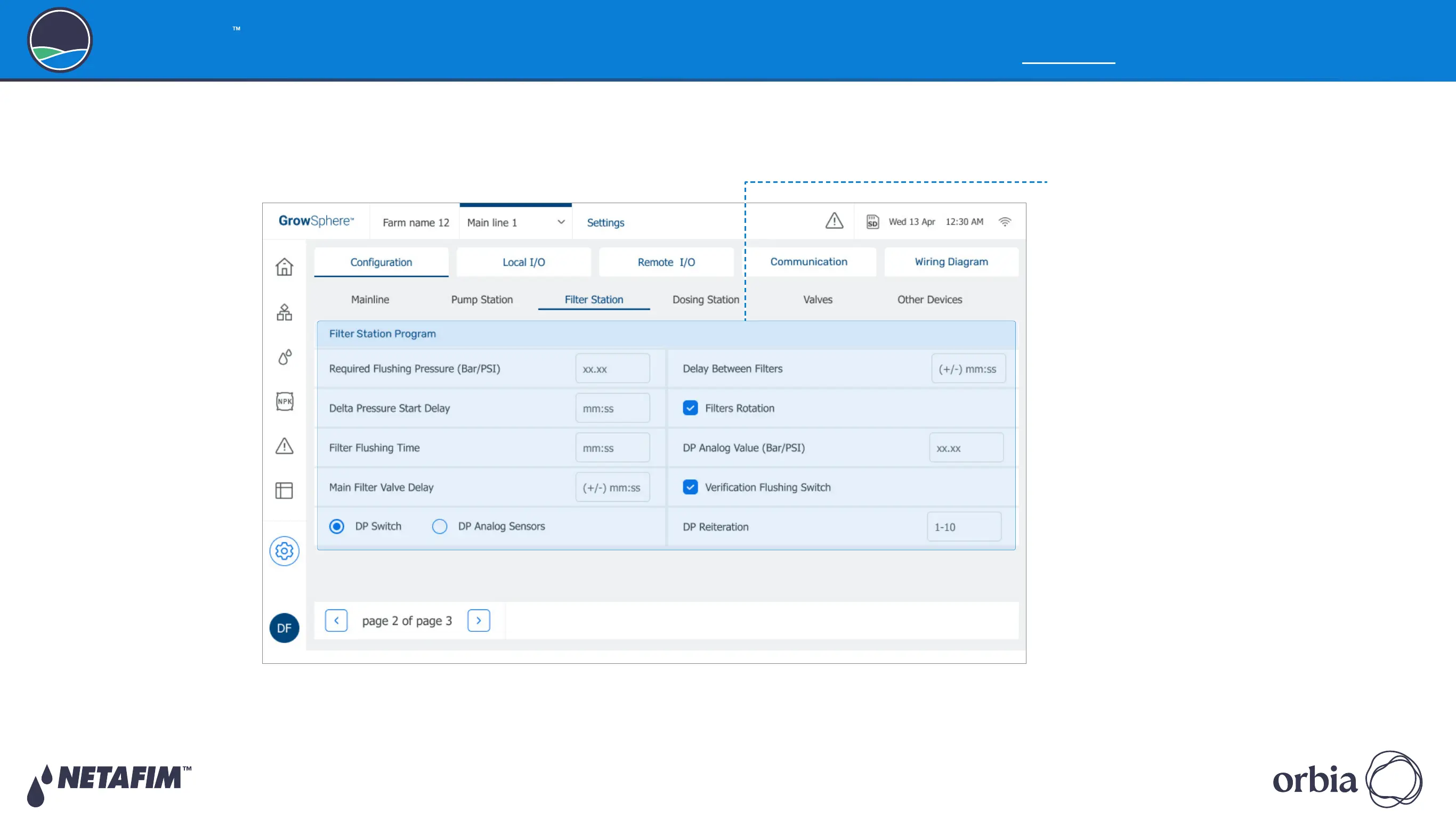Click the DP Reiteration 1-10 field

point(964,527)
